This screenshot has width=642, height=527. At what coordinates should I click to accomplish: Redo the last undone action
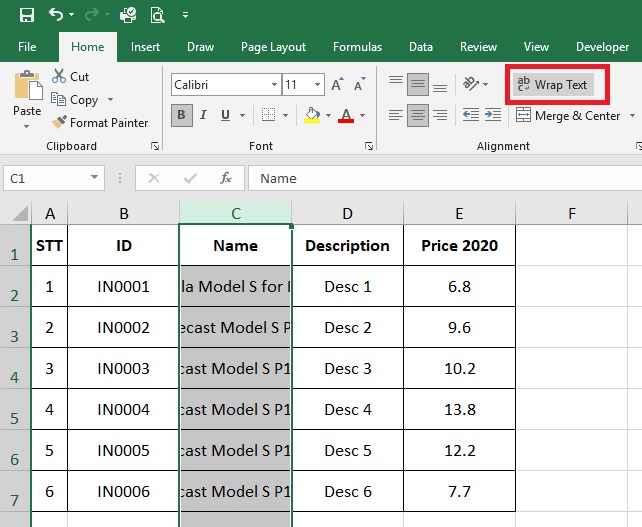pos(92,15)
